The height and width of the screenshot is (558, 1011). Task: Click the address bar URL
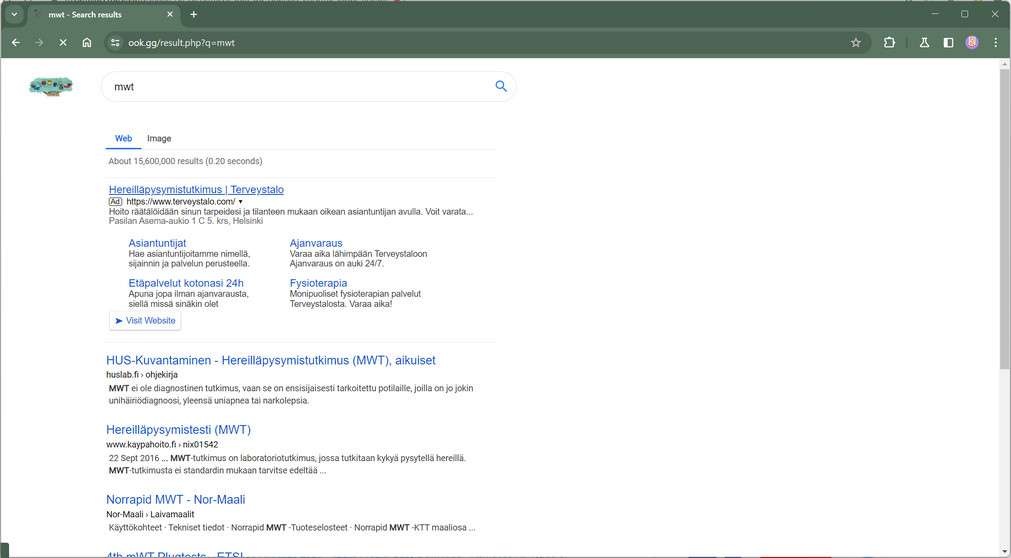coord(181,43)
